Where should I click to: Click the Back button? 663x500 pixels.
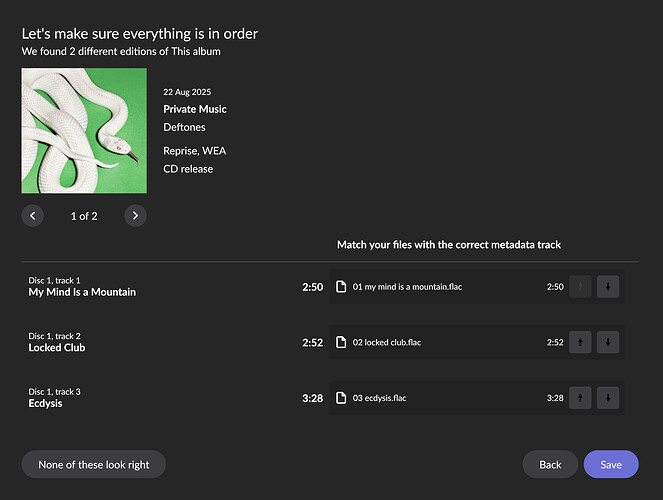[x=550, y=464]
